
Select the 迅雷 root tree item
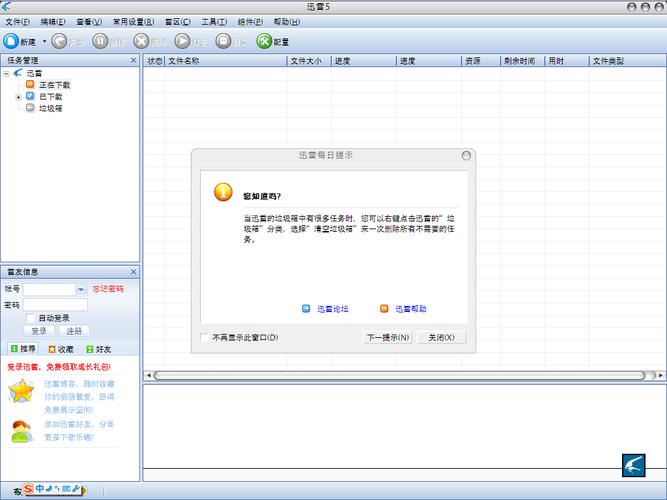[34, 73]
